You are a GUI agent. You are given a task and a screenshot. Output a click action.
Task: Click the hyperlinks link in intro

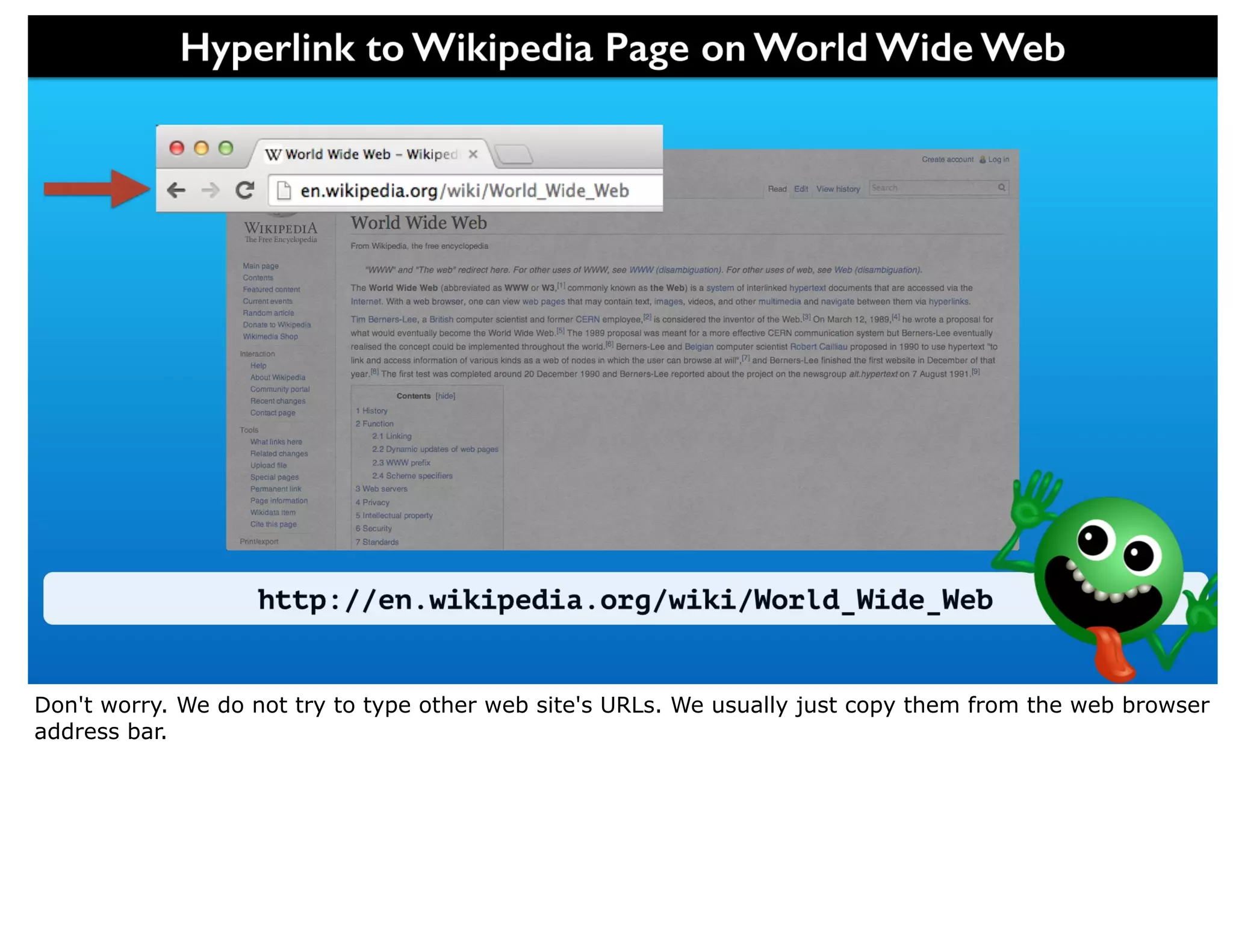point(948,302)
